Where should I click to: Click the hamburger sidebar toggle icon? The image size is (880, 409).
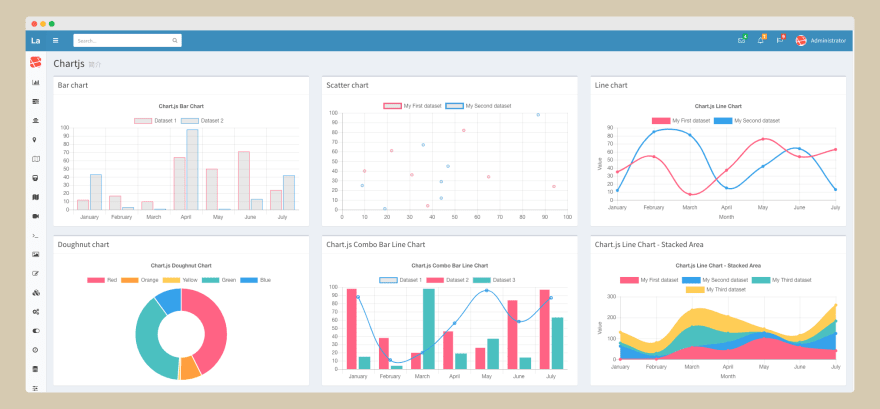[55, 41]
